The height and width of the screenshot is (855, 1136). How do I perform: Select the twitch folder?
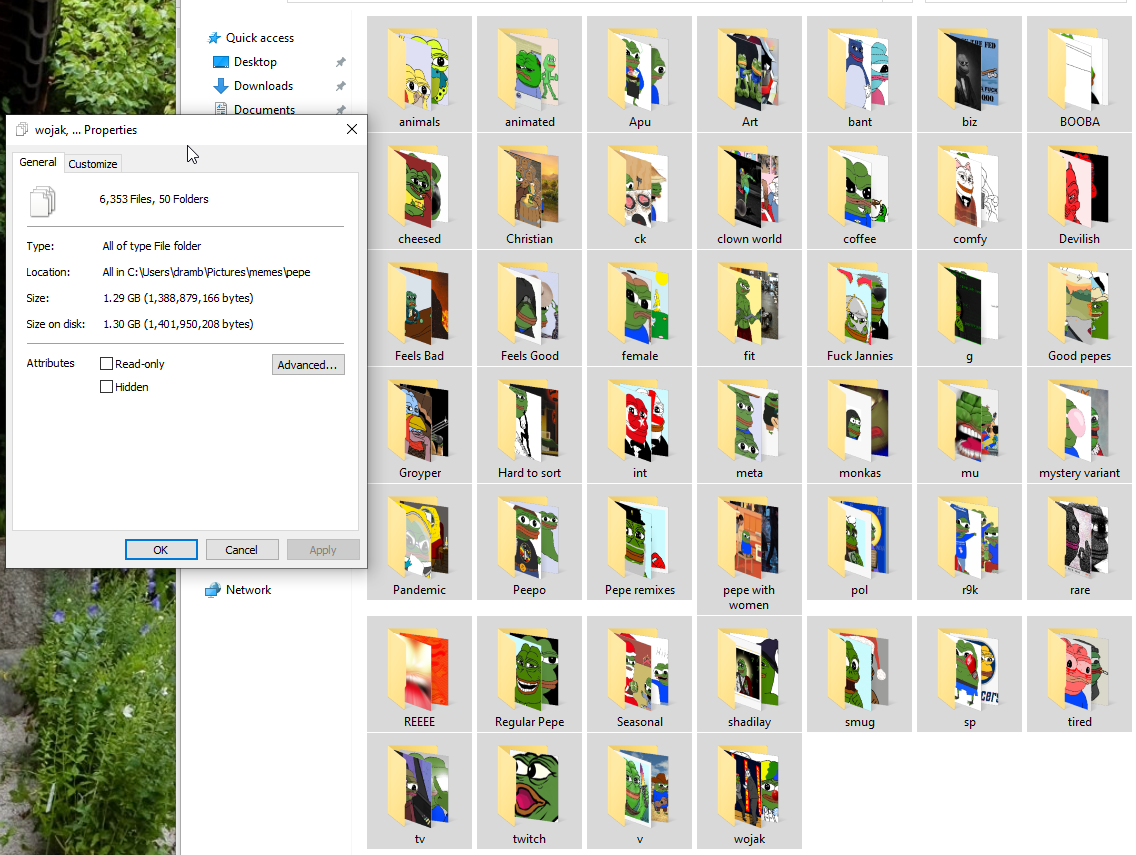529,791
